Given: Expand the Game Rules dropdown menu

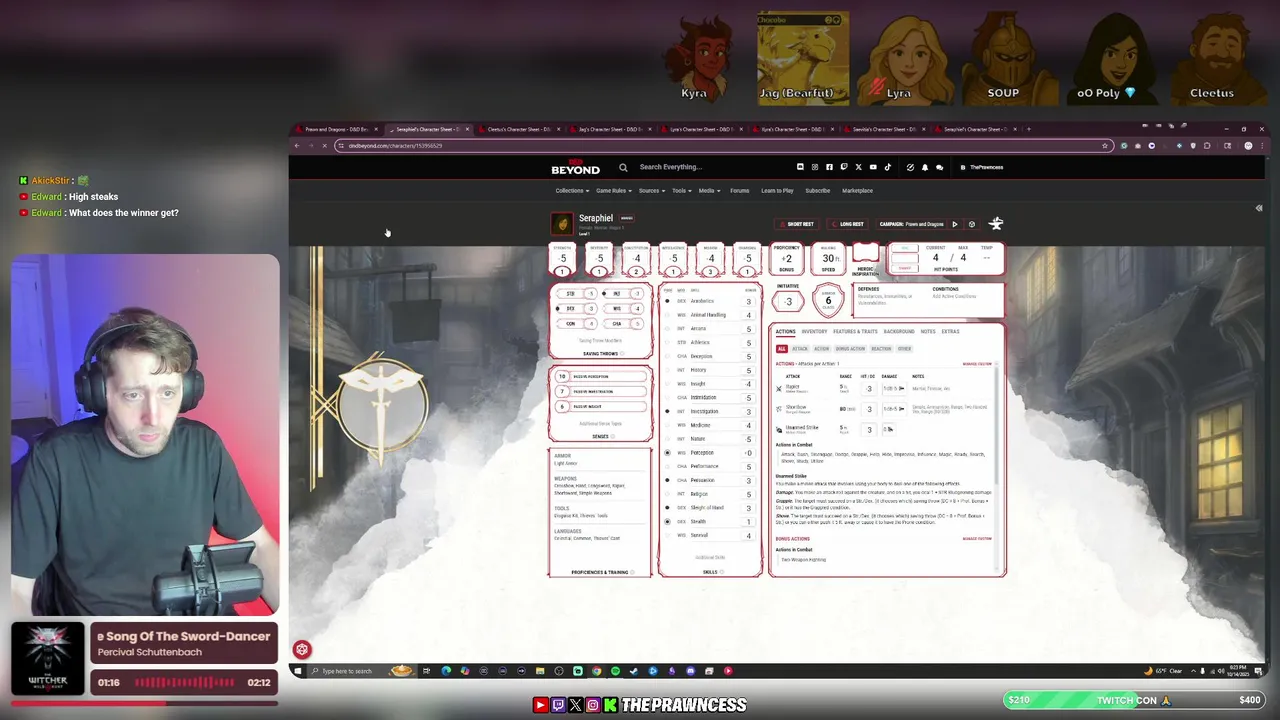Looking at the screenshot, I should click(x=613, y=190).
